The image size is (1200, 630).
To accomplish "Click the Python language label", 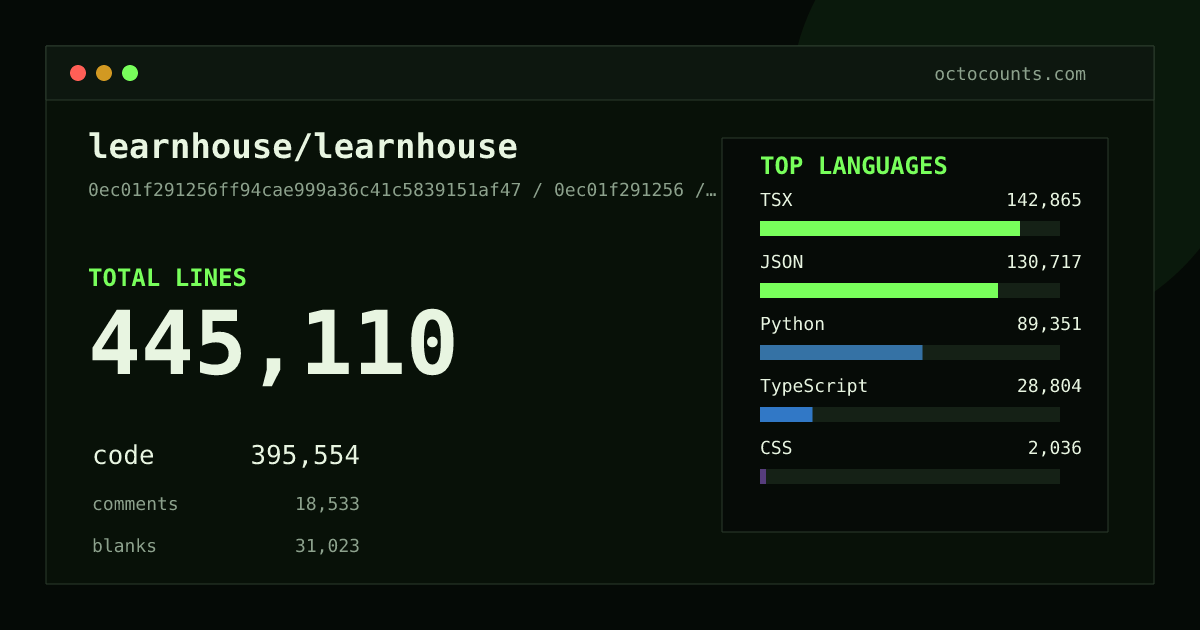I will [792, 324].
